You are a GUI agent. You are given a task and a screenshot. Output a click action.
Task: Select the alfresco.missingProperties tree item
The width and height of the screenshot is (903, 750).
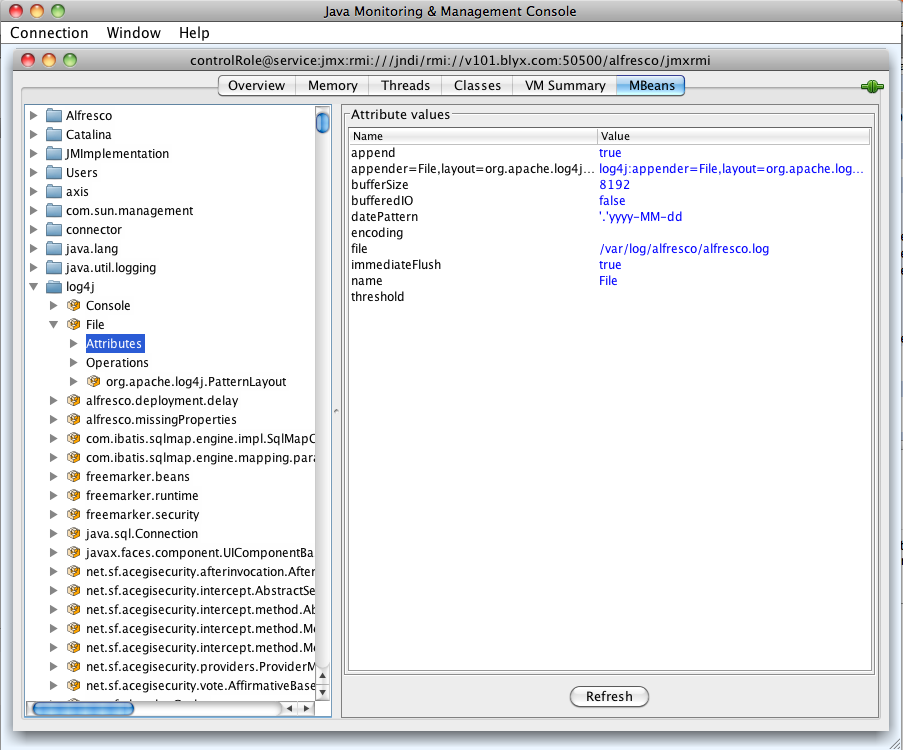point(161,419)
